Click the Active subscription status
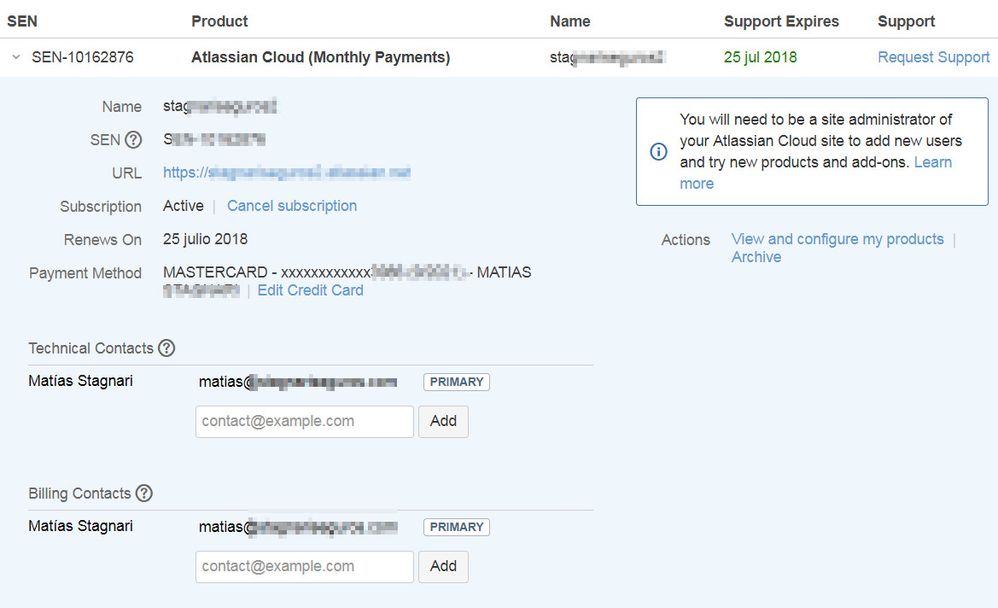This screenshot has width=998, height=608. coord(183,206)
